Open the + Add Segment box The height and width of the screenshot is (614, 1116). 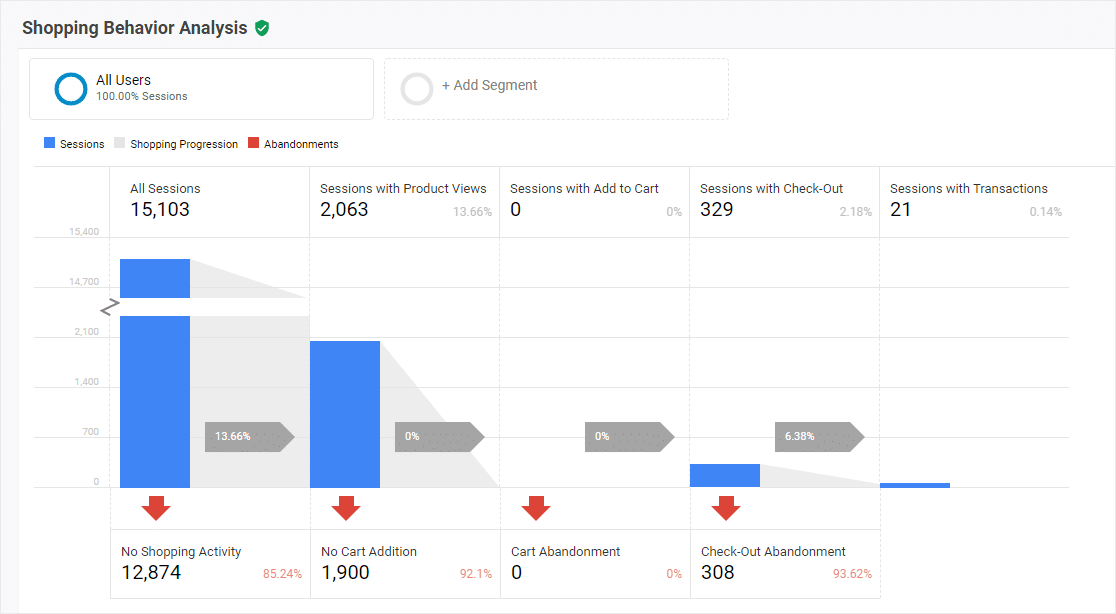tap(557, 89)
